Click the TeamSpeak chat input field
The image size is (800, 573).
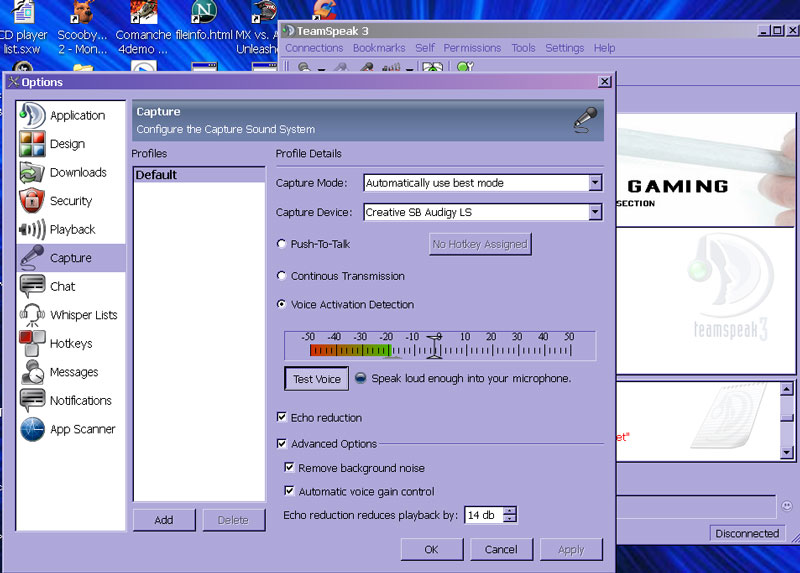click(x=696, y=506)
